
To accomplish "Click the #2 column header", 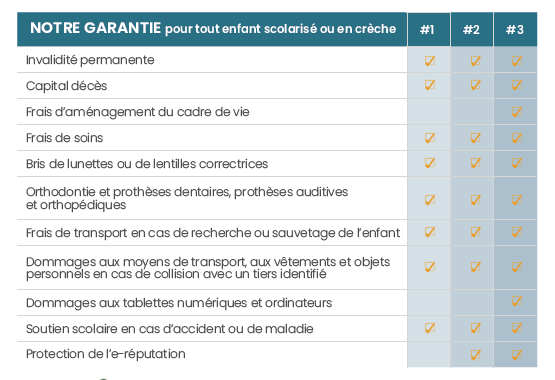I will pos(472,29).
